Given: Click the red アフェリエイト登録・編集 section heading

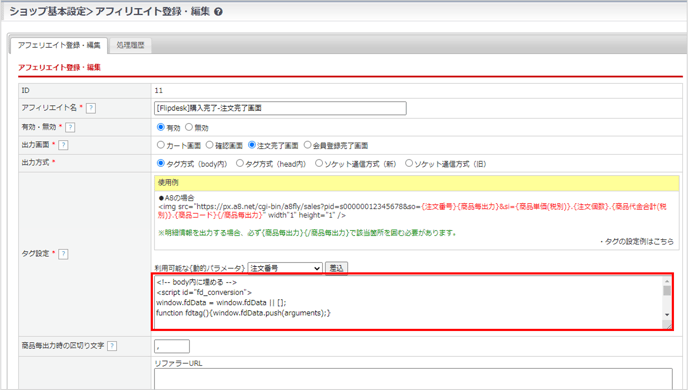Looking at the screenshot, I should 59,68.
